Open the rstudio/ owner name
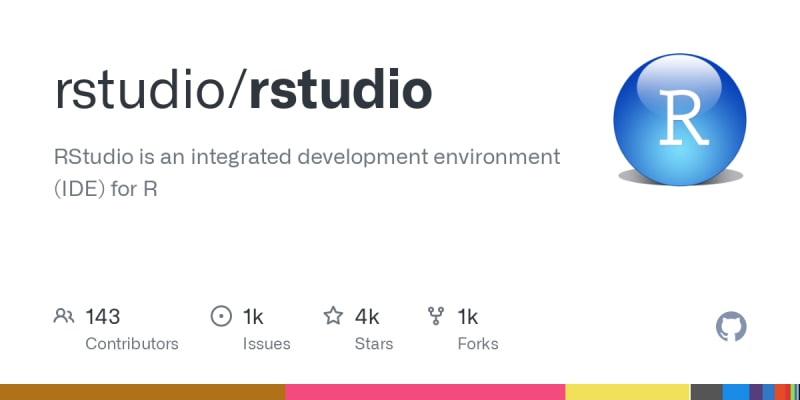800x400 pixels. coord(151,92)
